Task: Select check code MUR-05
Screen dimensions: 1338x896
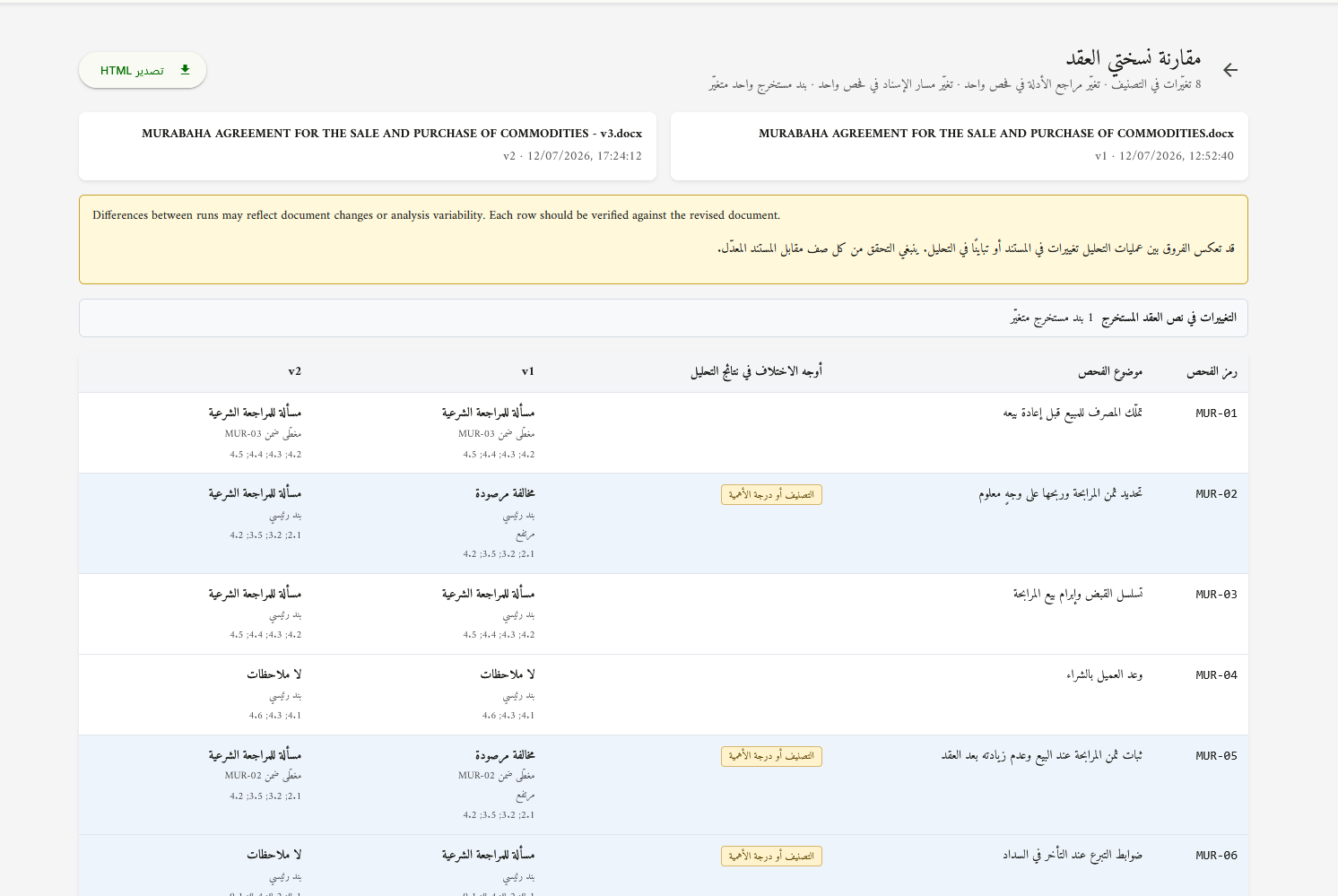Action: point(1216,756)
